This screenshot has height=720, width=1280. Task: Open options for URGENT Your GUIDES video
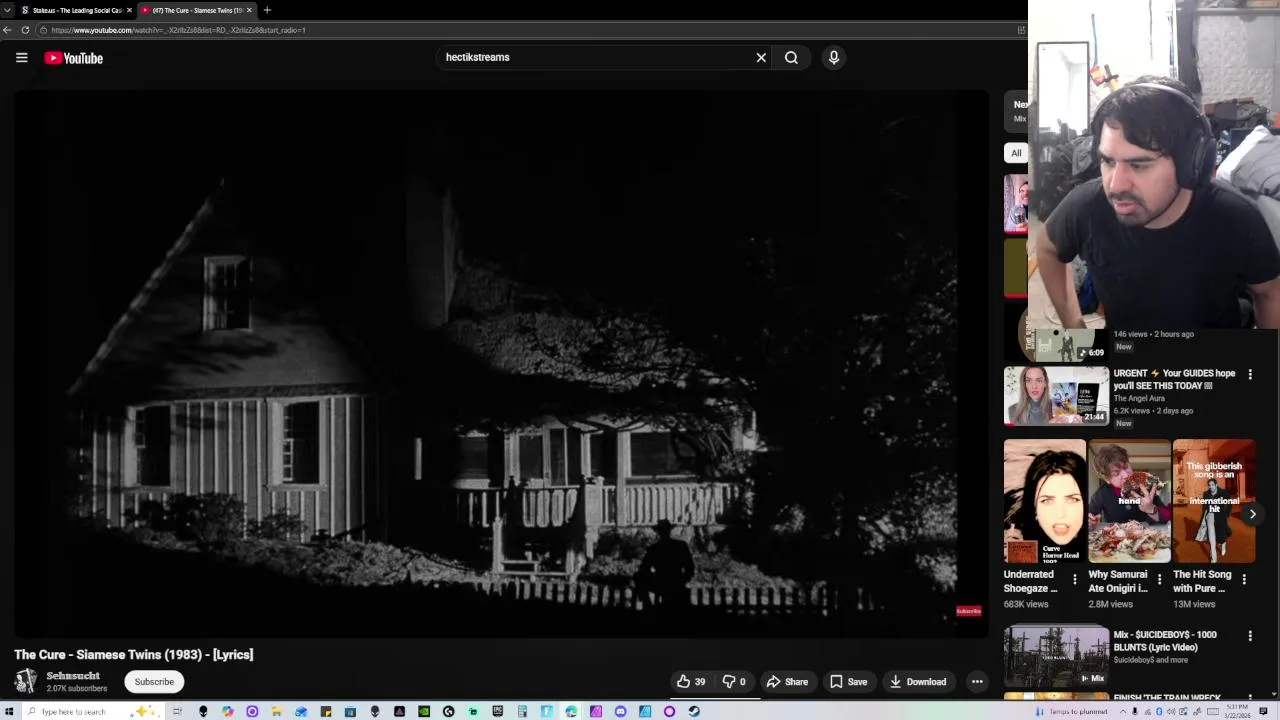1249,375
